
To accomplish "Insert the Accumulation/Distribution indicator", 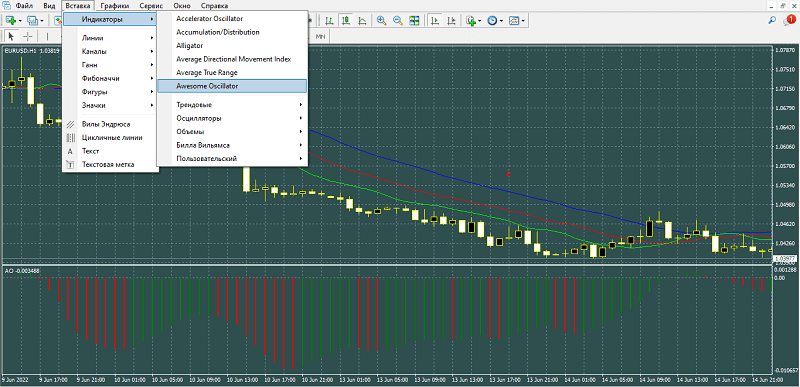I will click(x=232, y=32).
